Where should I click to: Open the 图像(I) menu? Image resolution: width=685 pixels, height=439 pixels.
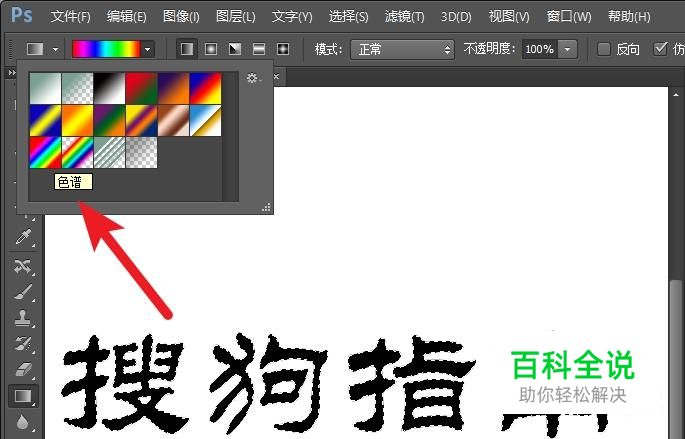[181, 17]
